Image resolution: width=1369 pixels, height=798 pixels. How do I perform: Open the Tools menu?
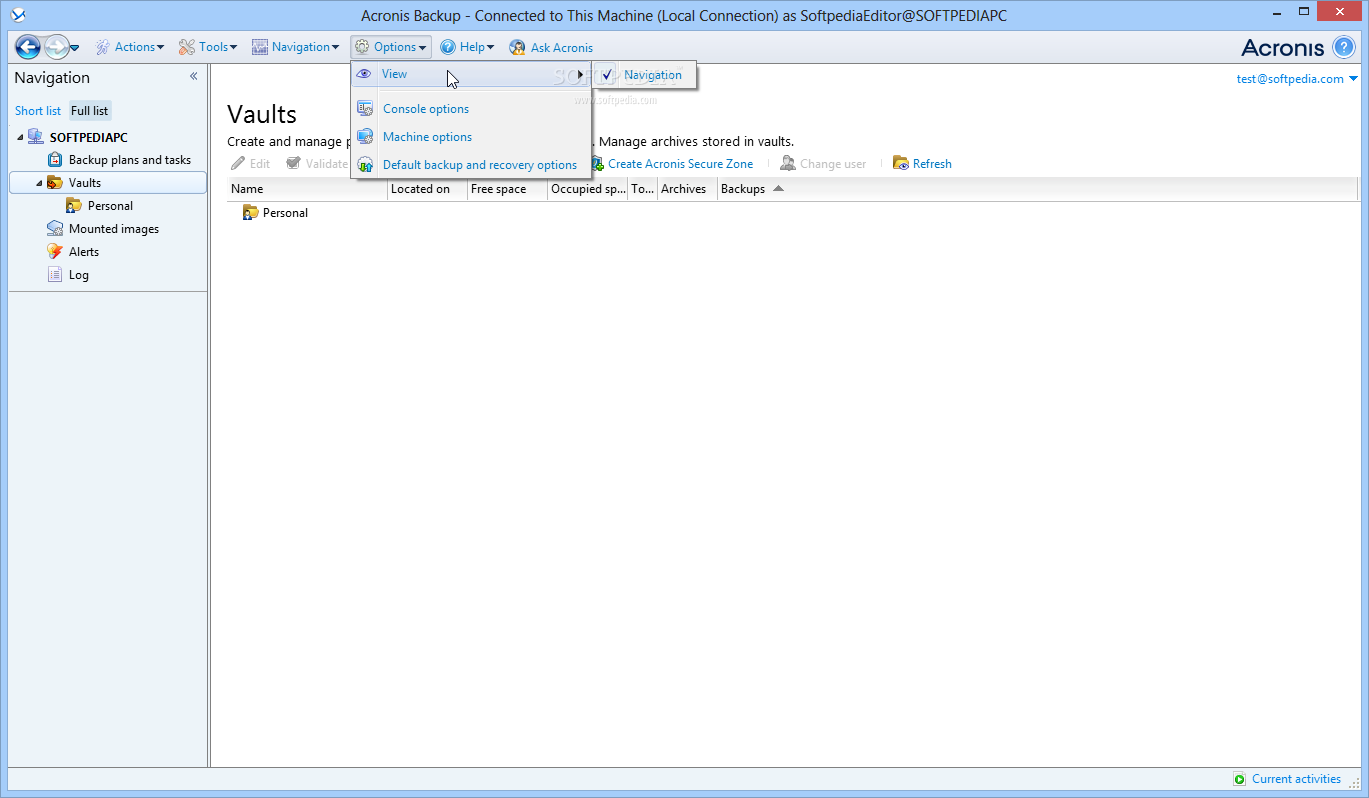click(208, 47)
